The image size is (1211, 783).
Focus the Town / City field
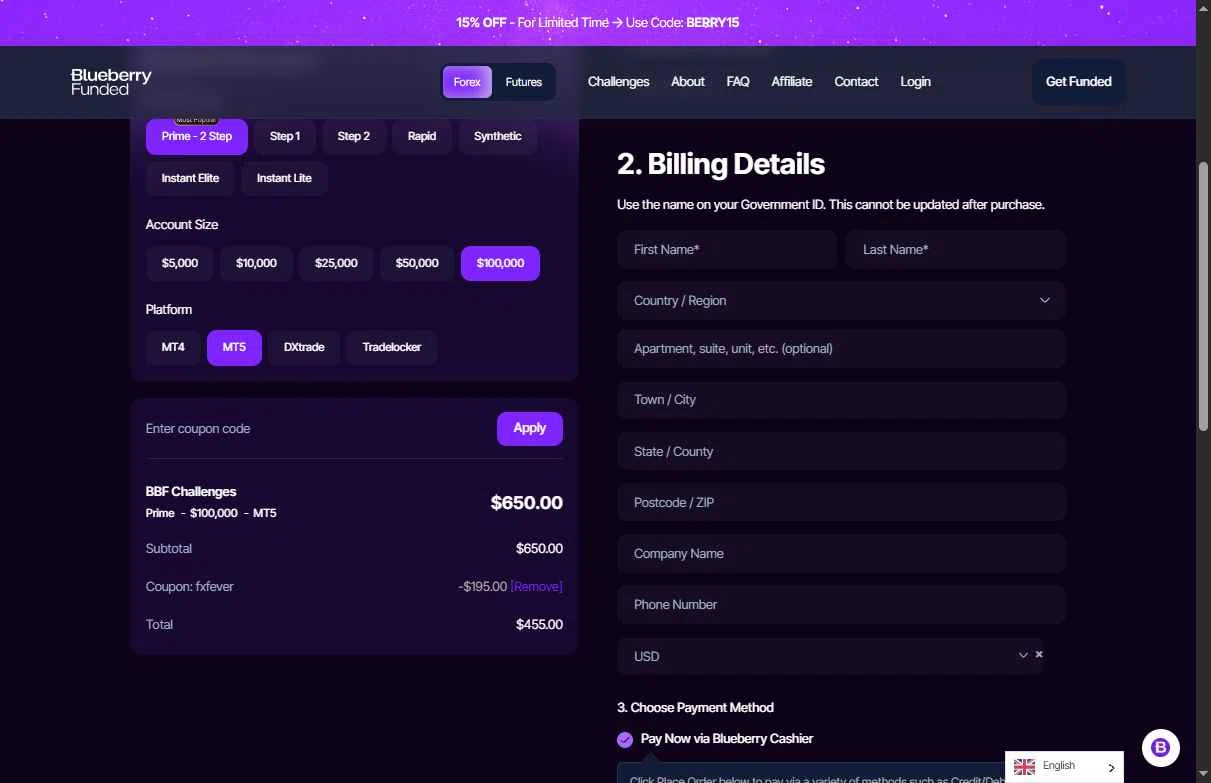pyautogui.click(x=841, y=400)
